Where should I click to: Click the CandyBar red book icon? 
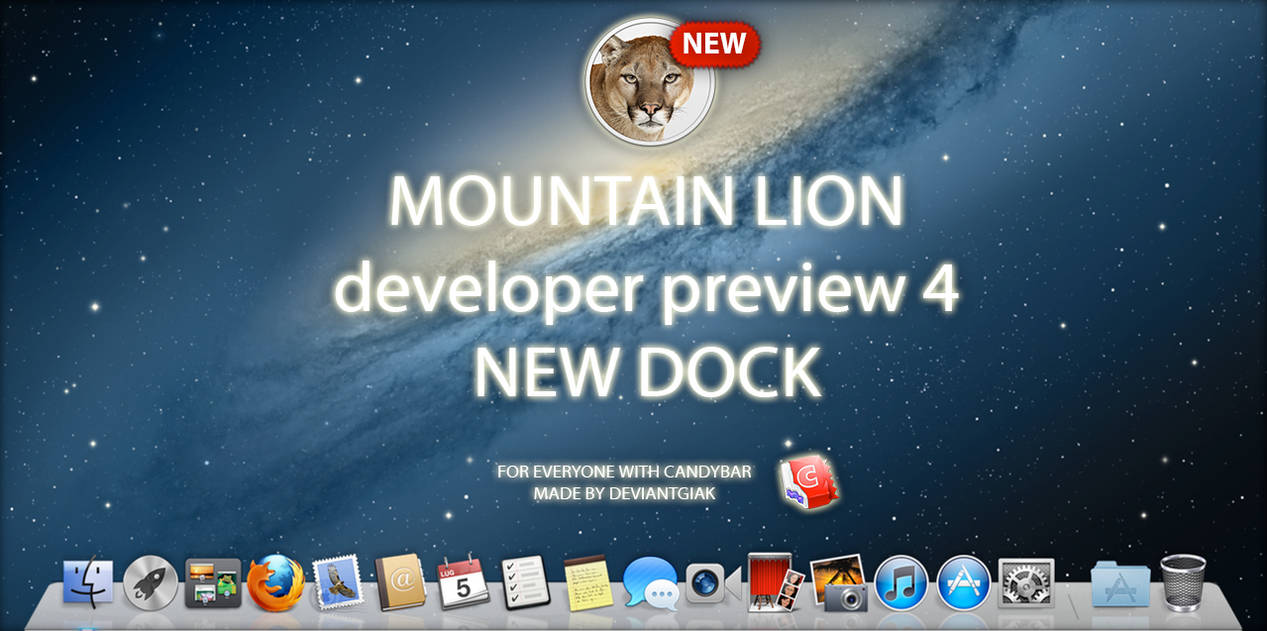809,481
